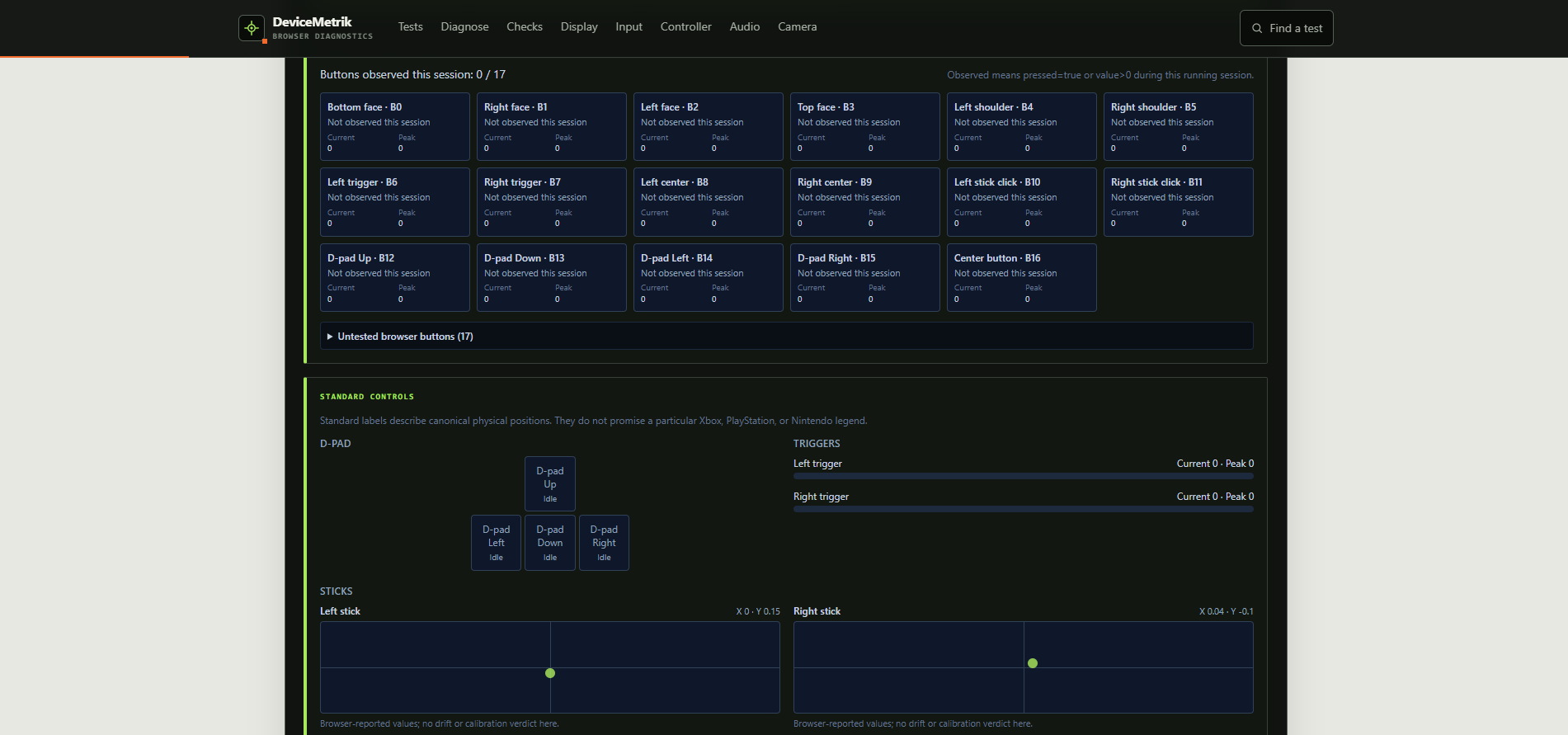This screenshot has width=1568, height=735.
Task: Click the DeviceMetrik brand name link
Action: coord(312,22)
